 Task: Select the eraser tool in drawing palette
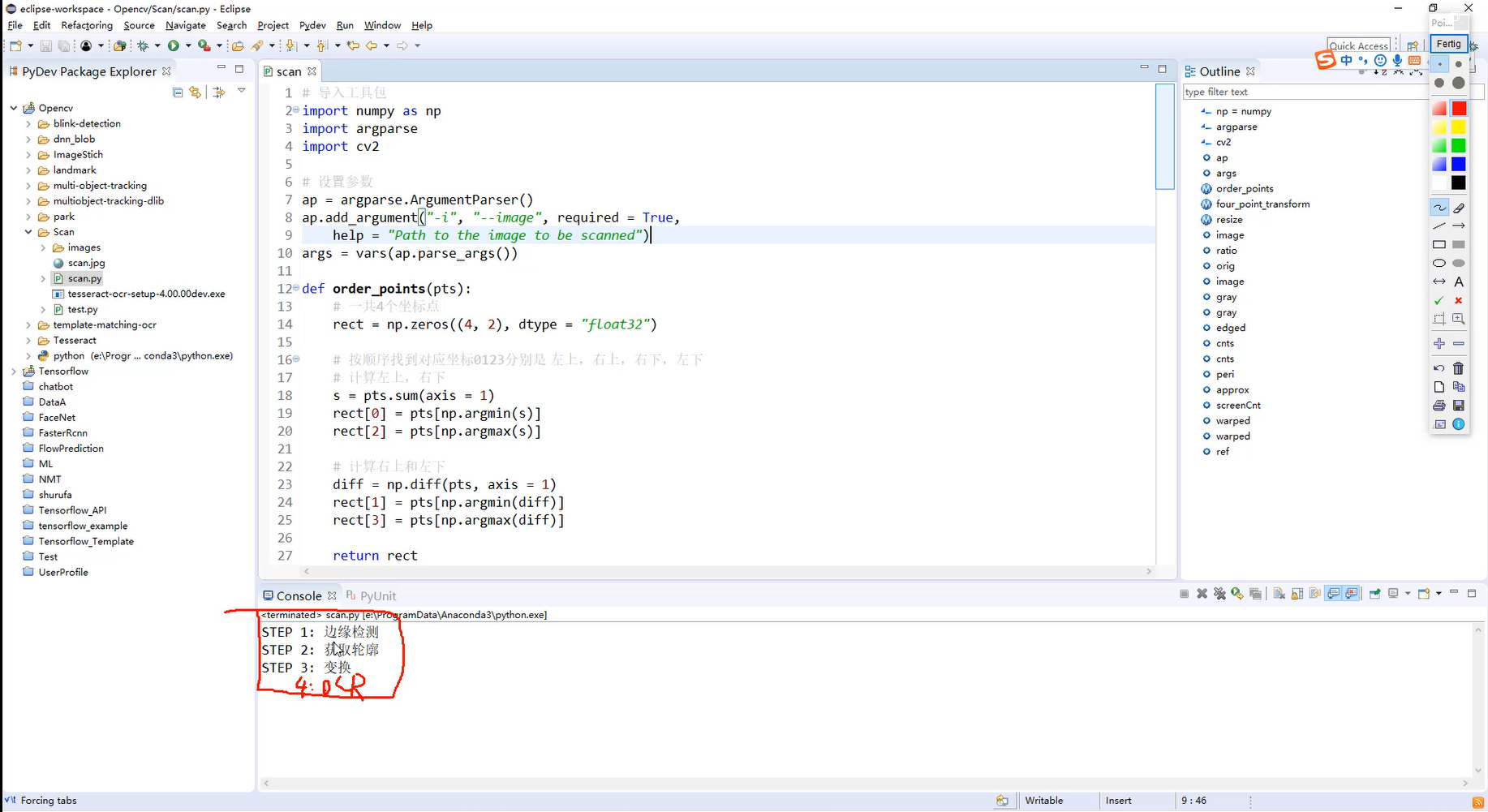pyautogui.click(x=1459, y=208)
